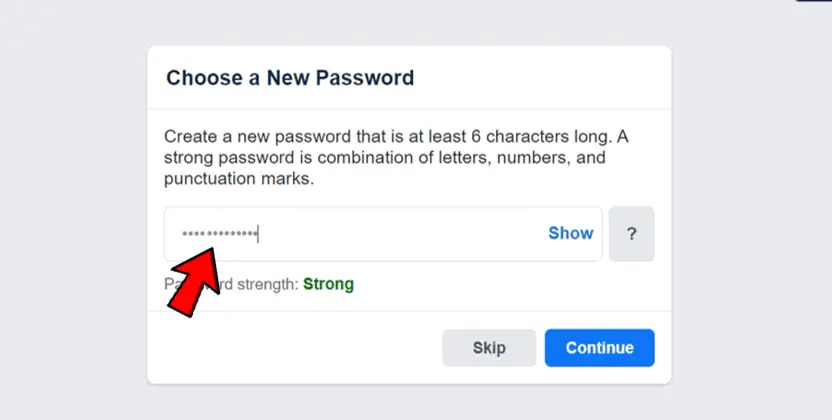Click the blank footer area left of Skip
Image resolution: width=832 pixels, height=420 pixels.
(294, 348)
